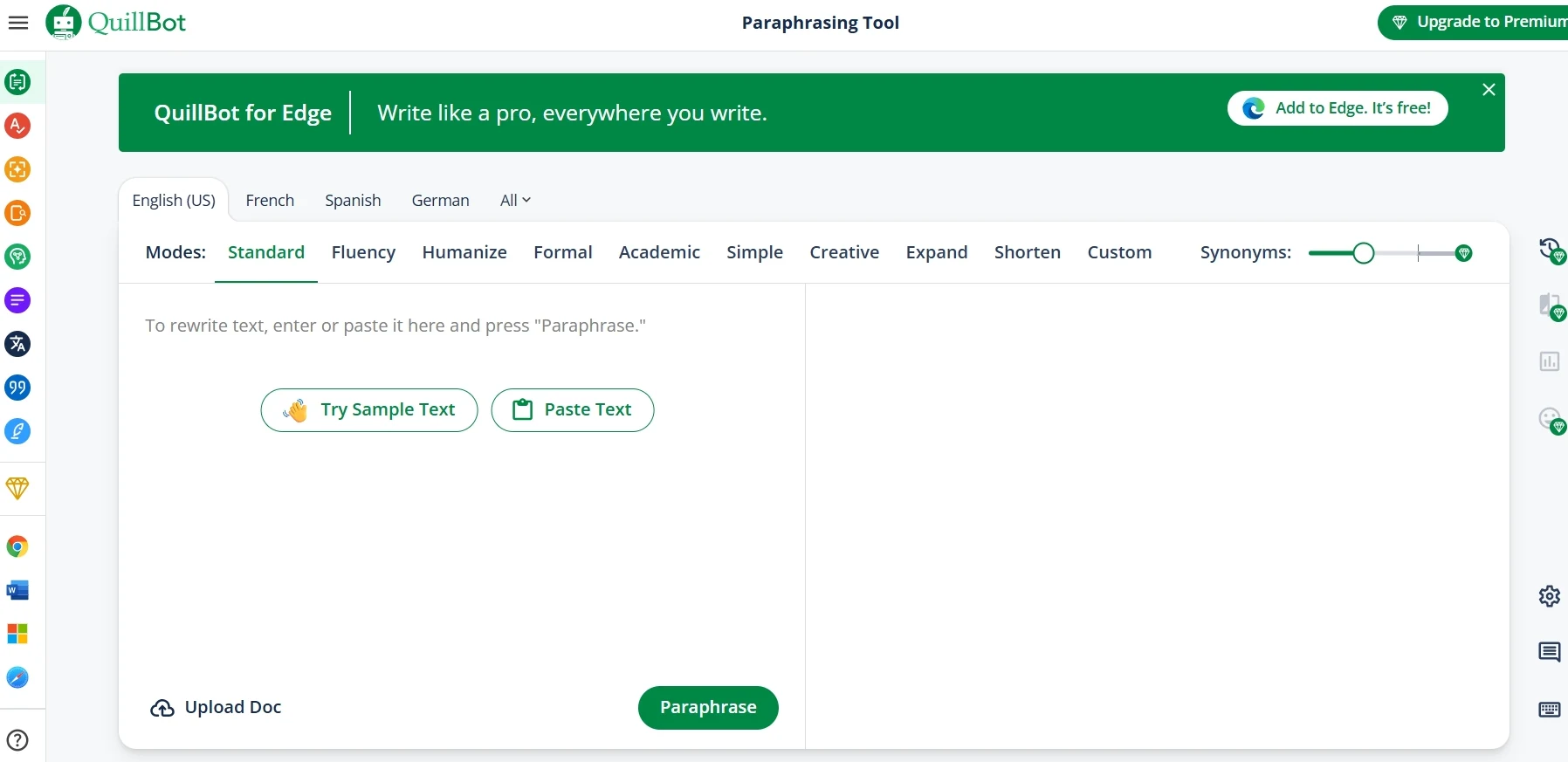This screenshot has width=1568, height=762.
Task: Open the Citation Generator sidebar icon
Action: (x=17, y=388)
